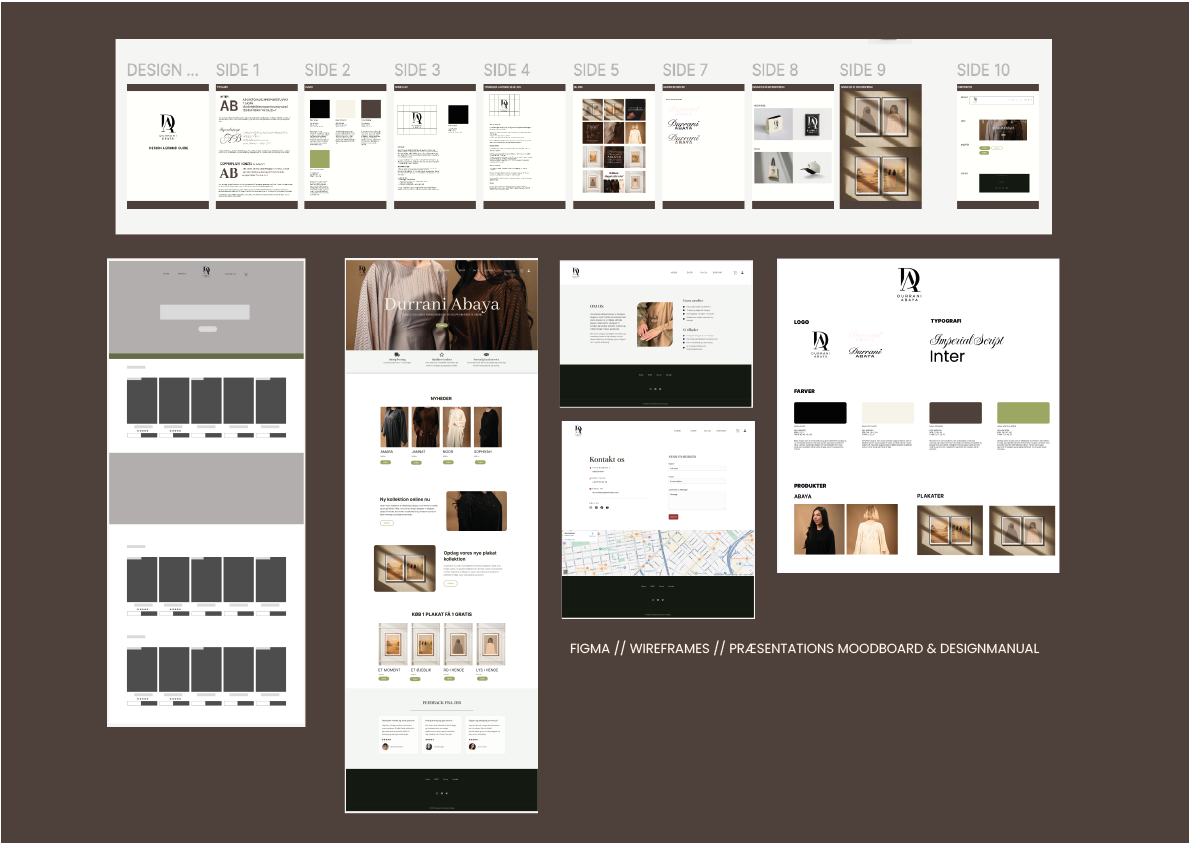
Task: Open the SIDE 4 text page thumbnail
Action: pos(525,147)
